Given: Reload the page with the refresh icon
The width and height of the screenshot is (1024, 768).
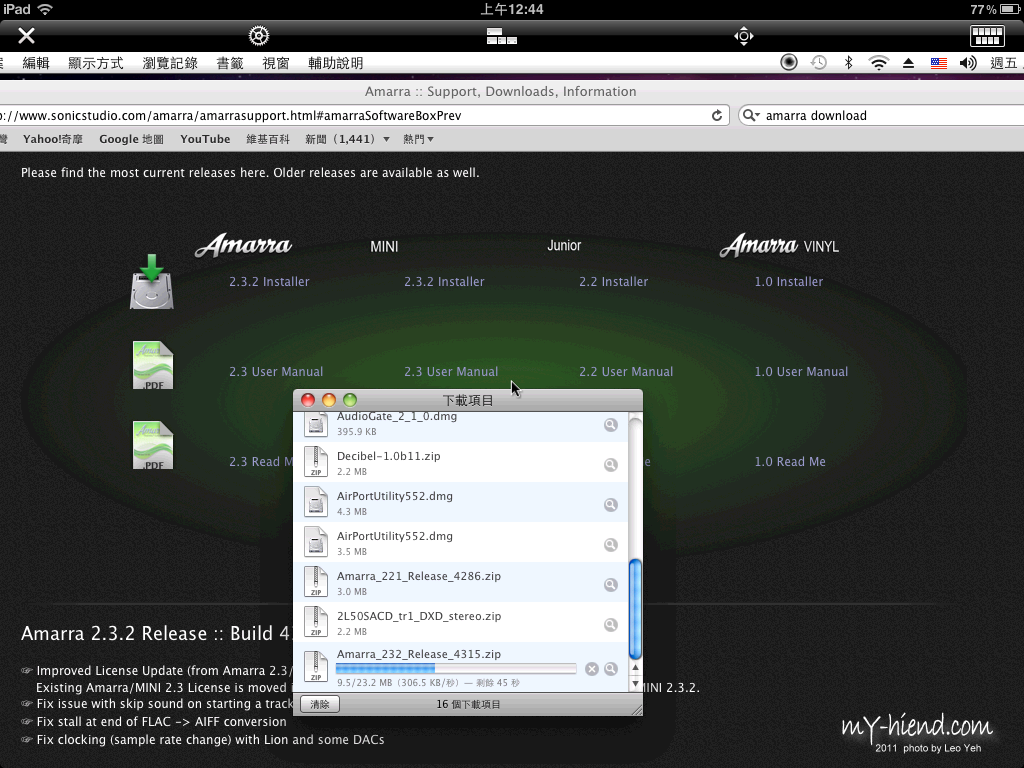Looking at the screenshot, I should [716, 116].
